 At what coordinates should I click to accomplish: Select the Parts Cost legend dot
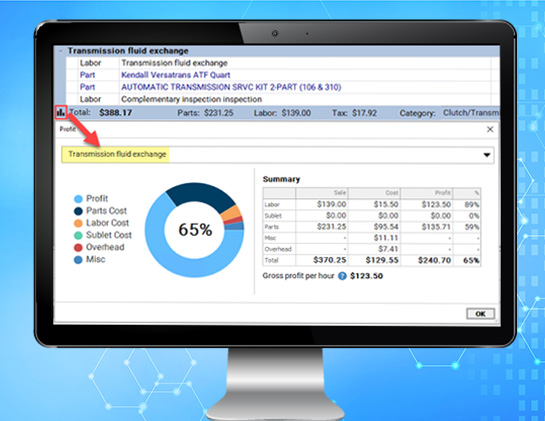78,211
